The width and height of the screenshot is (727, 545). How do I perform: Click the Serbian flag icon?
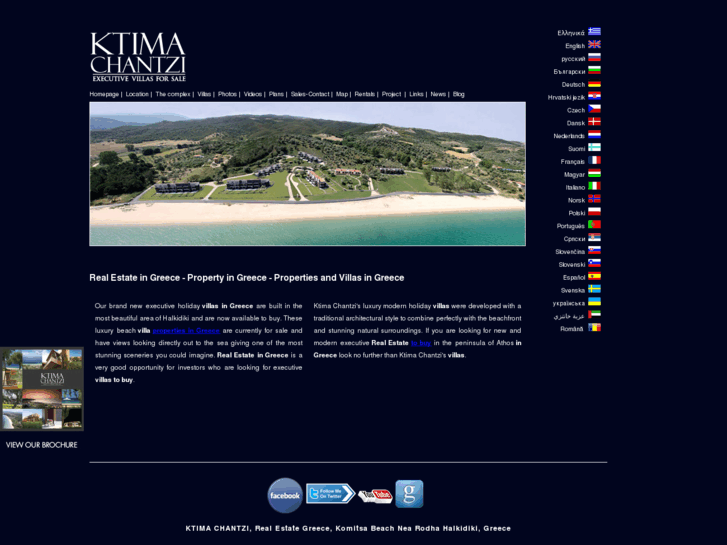(x=594, y=237)
